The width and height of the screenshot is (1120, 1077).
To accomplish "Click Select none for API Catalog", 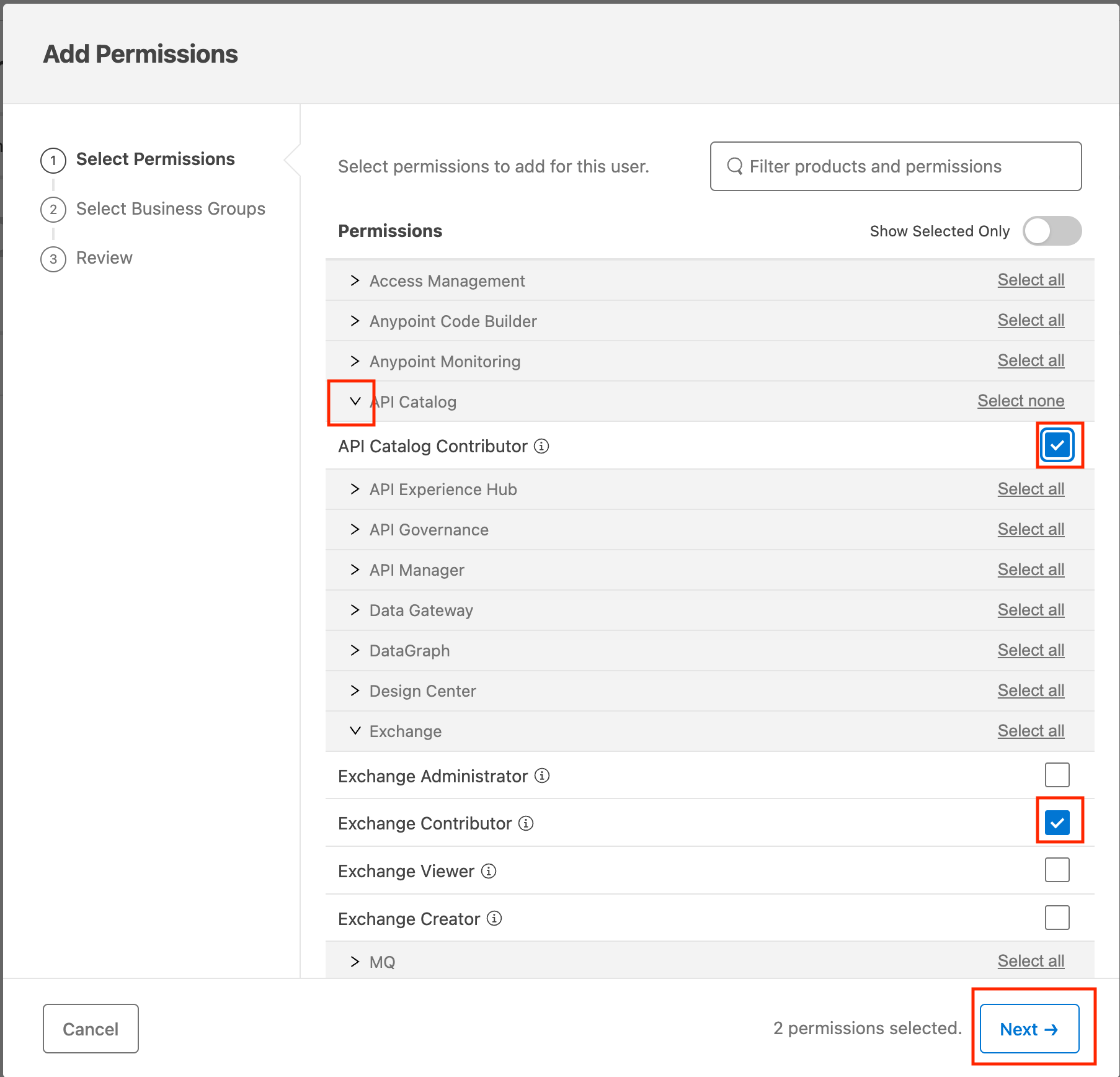I will point(1020,401).
